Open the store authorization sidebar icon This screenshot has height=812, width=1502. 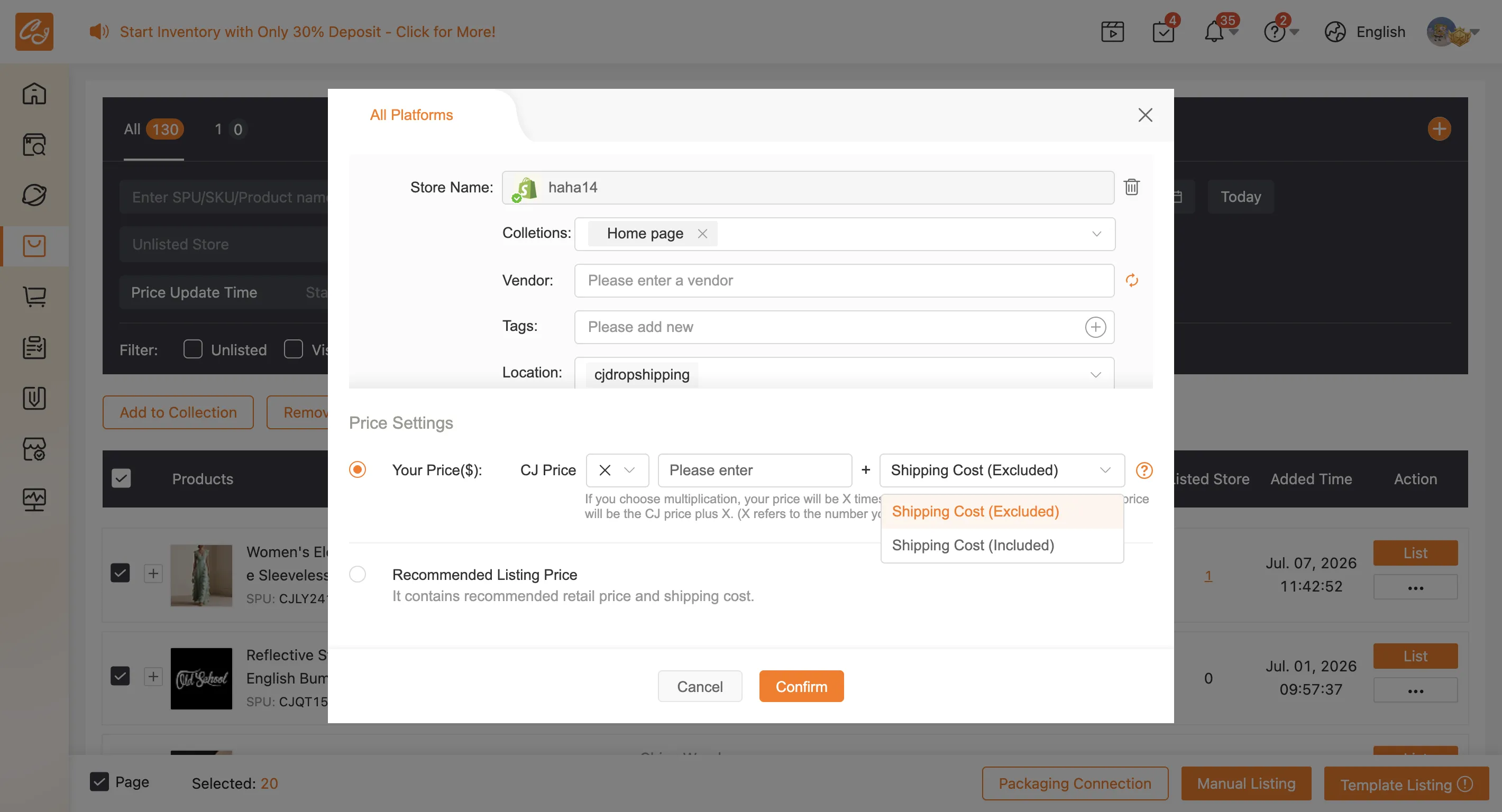tap(34, 449)
